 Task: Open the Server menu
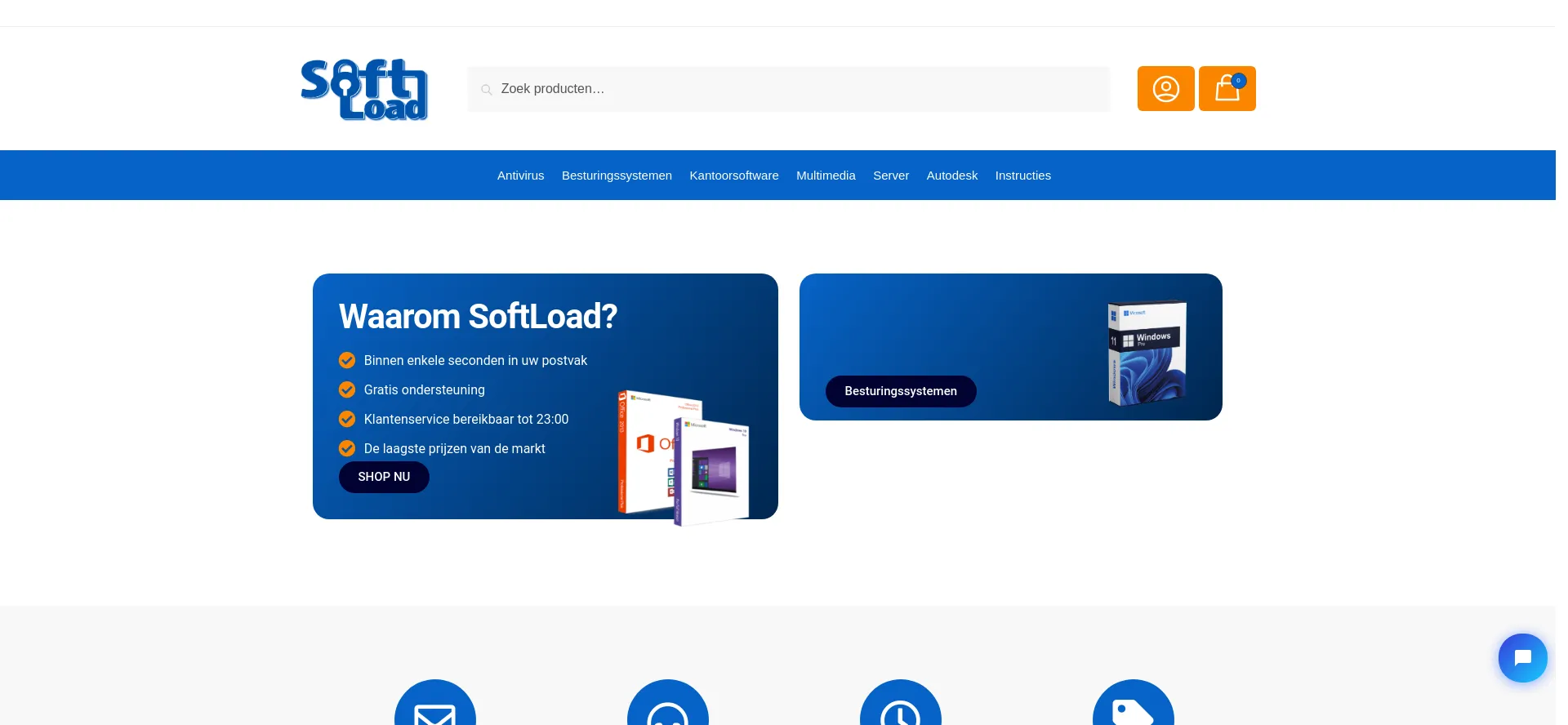click(891, 176)
